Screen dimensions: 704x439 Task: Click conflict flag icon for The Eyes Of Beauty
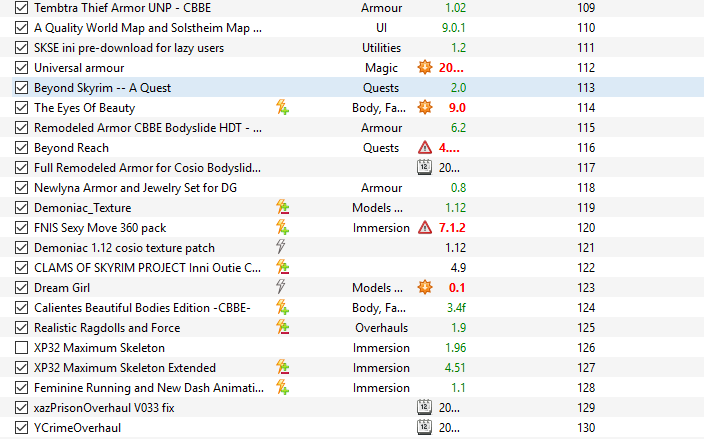pyautogui.click(x=282, y=108)
